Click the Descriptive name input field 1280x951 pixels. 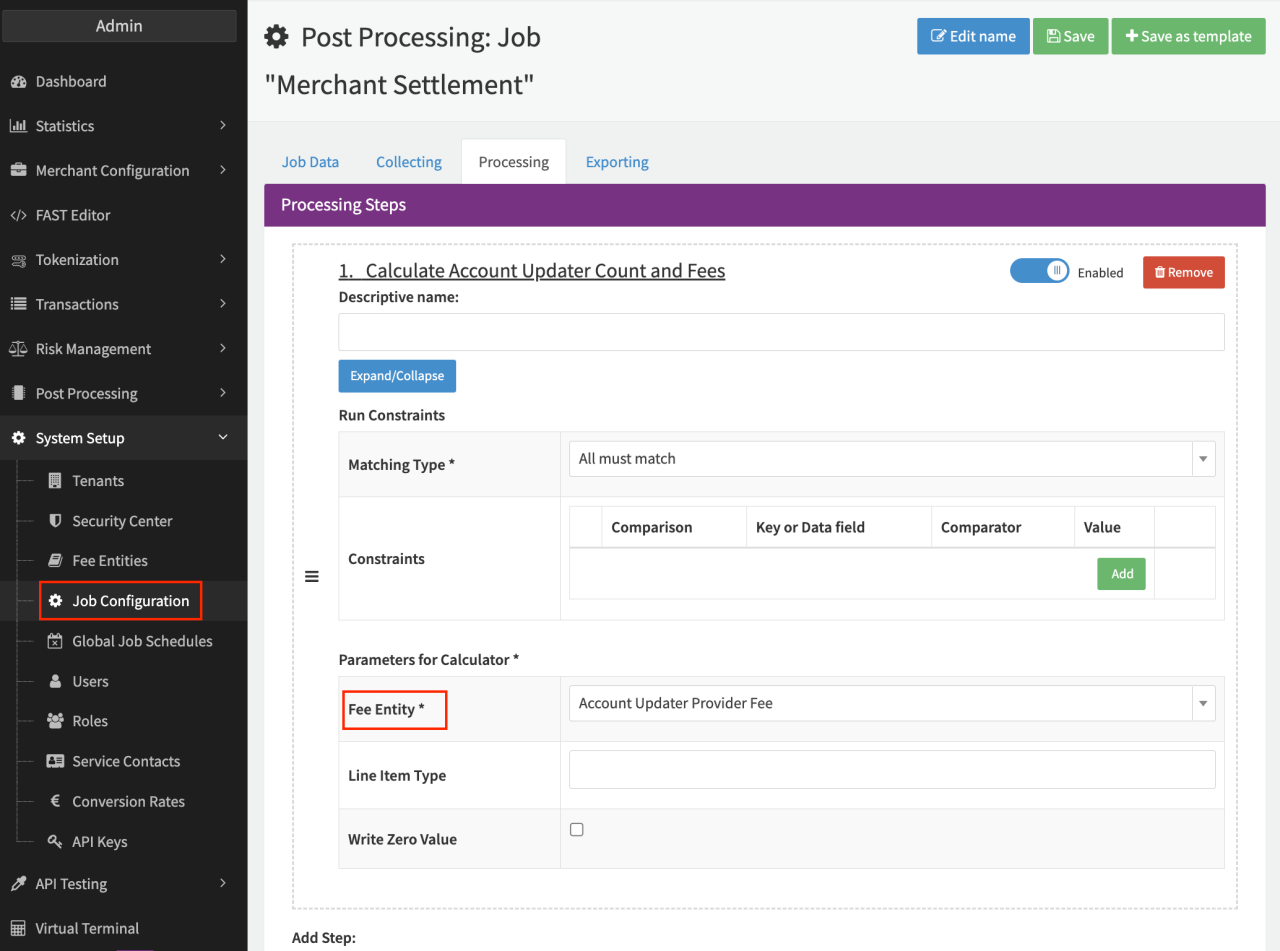tap(781, 332)
